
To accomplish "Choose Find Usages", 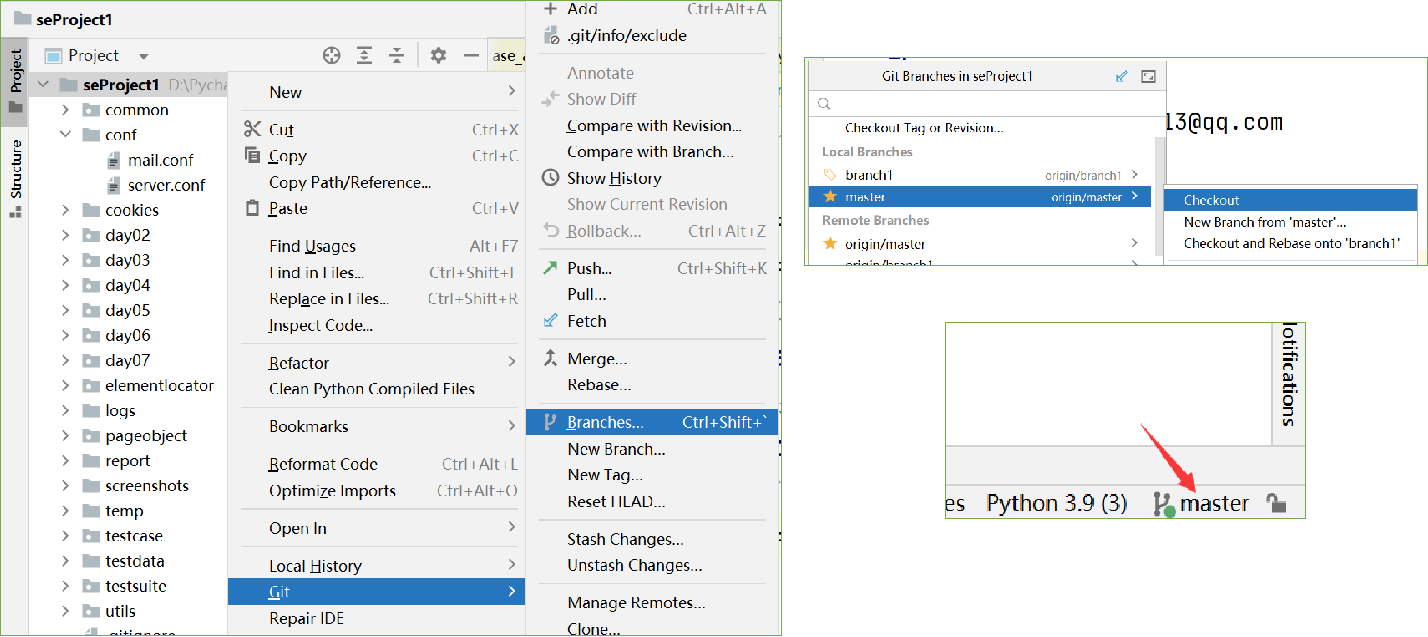I will [376, 246].
